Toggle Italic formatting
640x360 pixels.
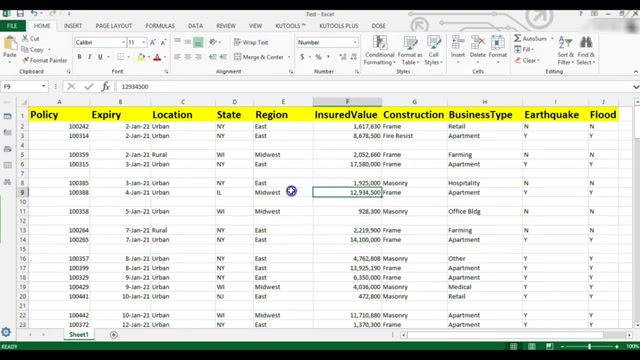click(x=89, y=57)
